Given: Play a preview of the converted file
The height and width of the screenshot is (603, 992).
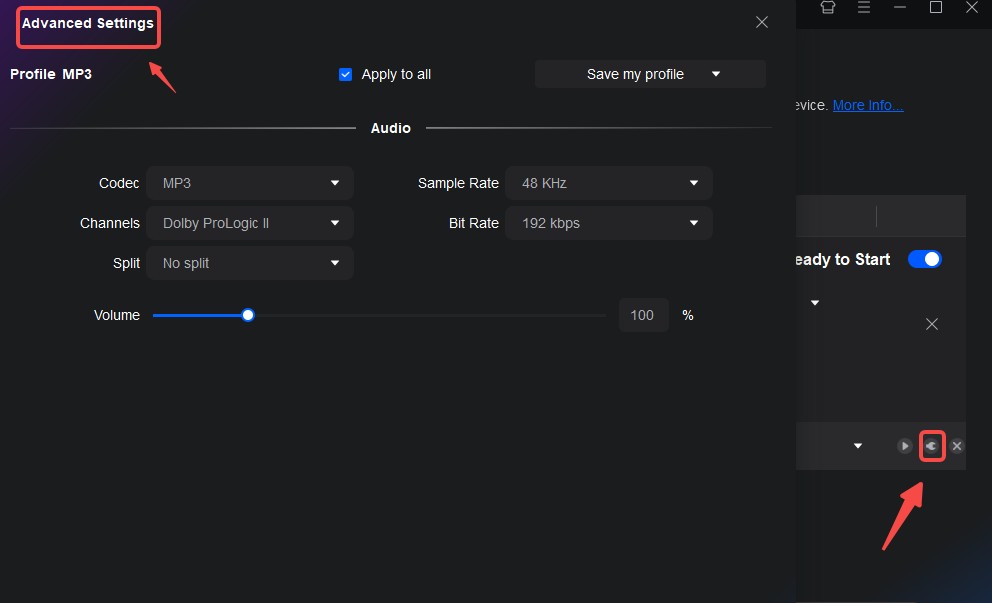Looking at the screenshot, I should [x=907, y=446].
